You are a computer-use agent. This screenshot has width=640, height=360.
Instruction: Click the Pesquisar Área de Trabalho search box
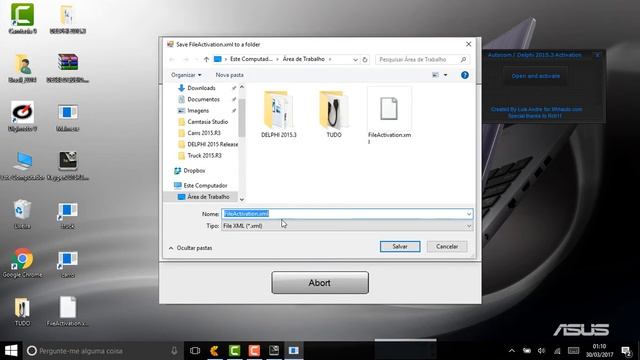pos(422,60)
